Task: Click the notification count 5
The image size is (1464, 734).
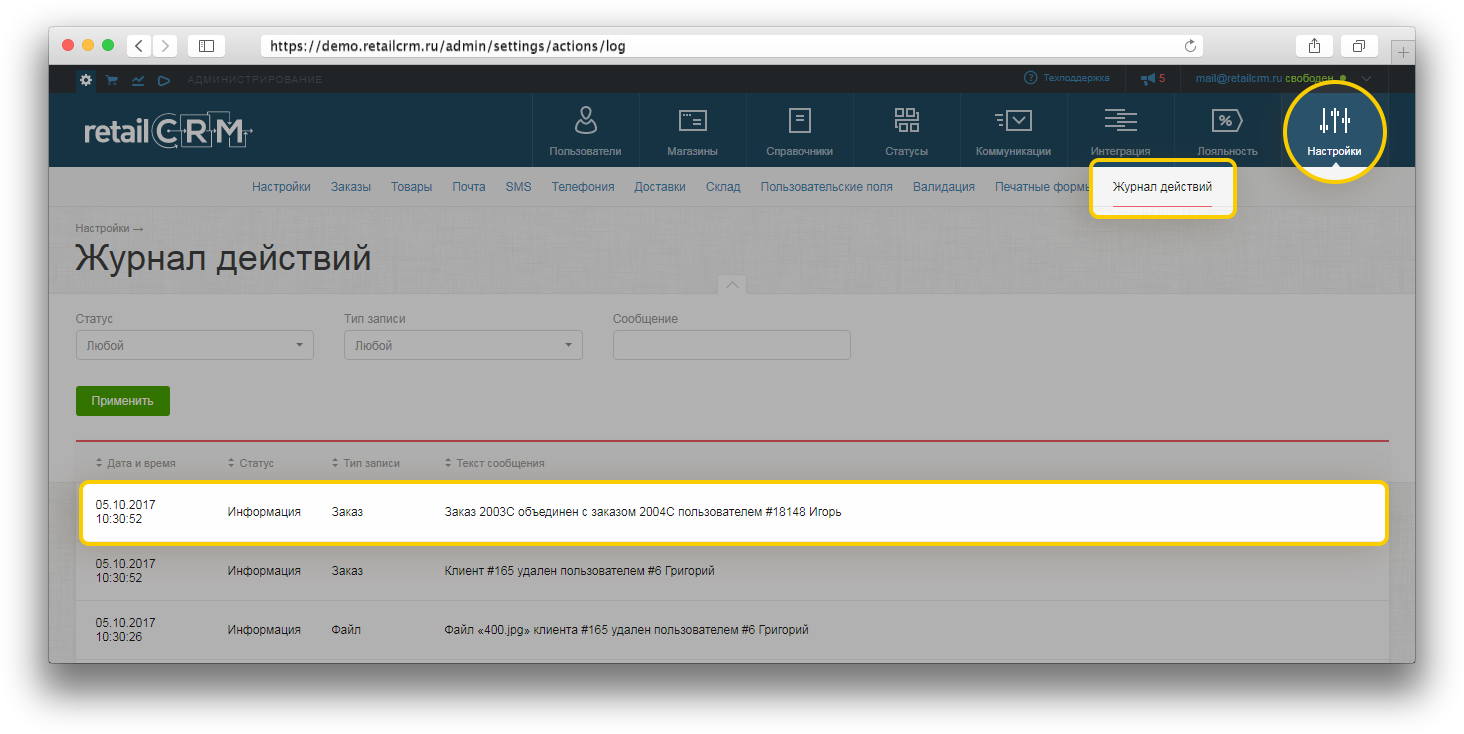Action: point(1162,78)
